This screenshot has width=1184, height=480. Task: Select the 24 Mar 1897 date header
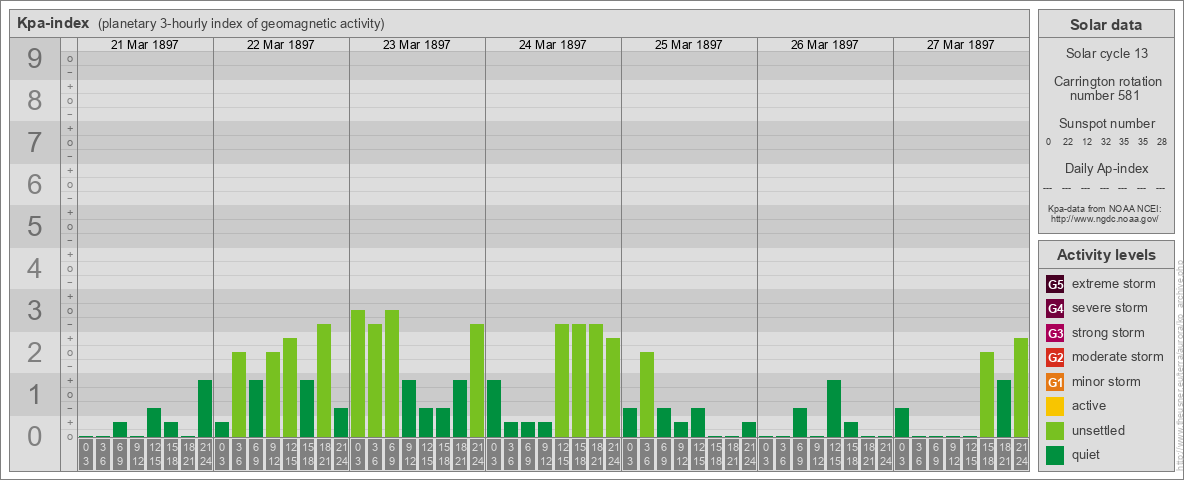click(553, 45)
